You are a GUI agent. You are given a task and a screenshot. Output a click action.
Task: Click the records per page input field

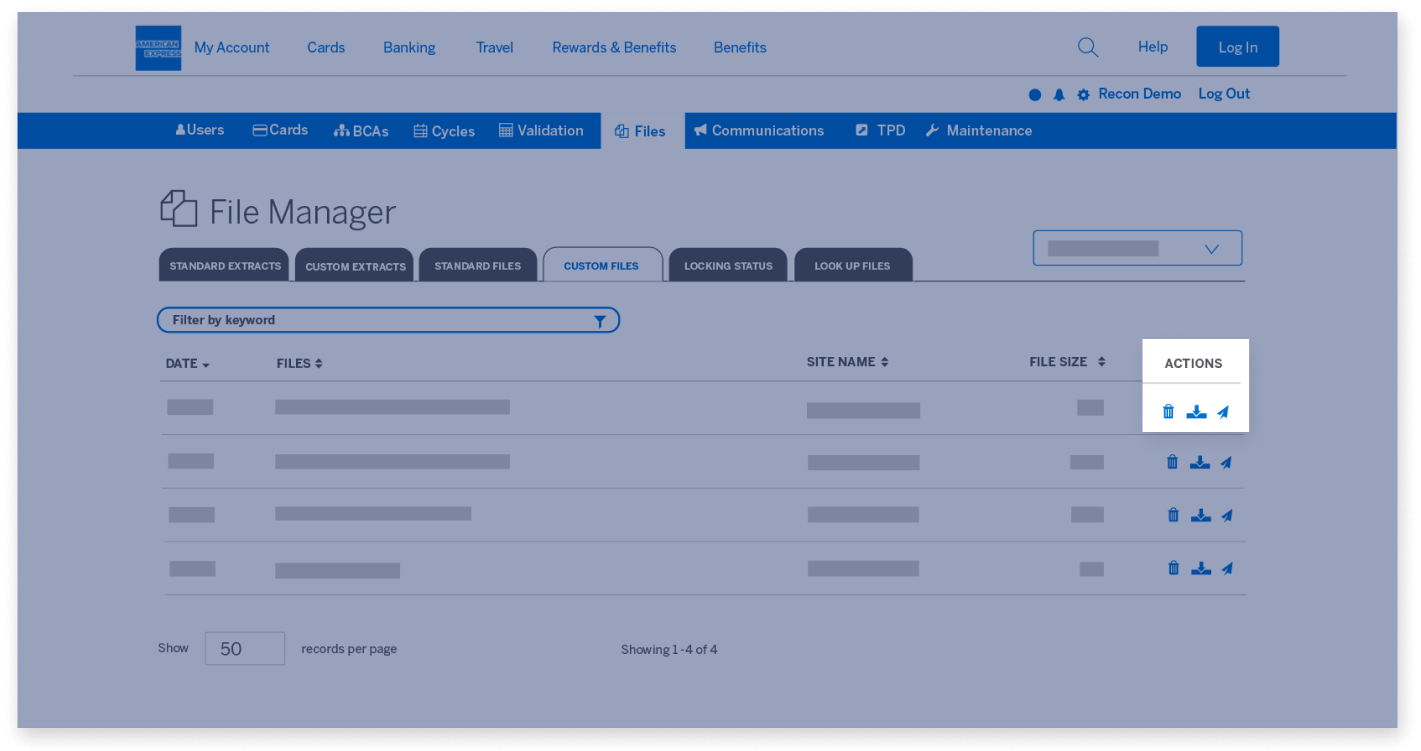(x=244, y=648)
